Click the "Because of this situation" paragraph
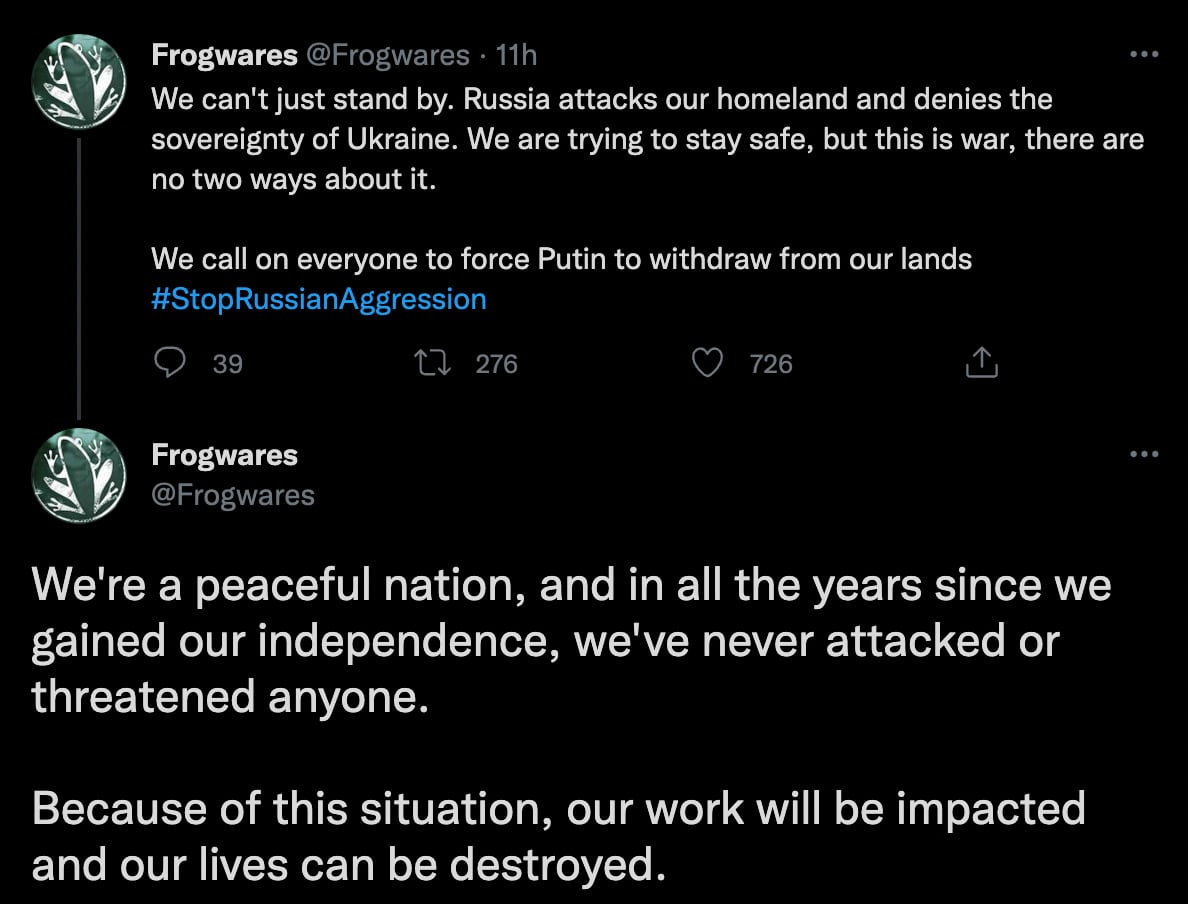1188x904 pixels. coord(558,835)
